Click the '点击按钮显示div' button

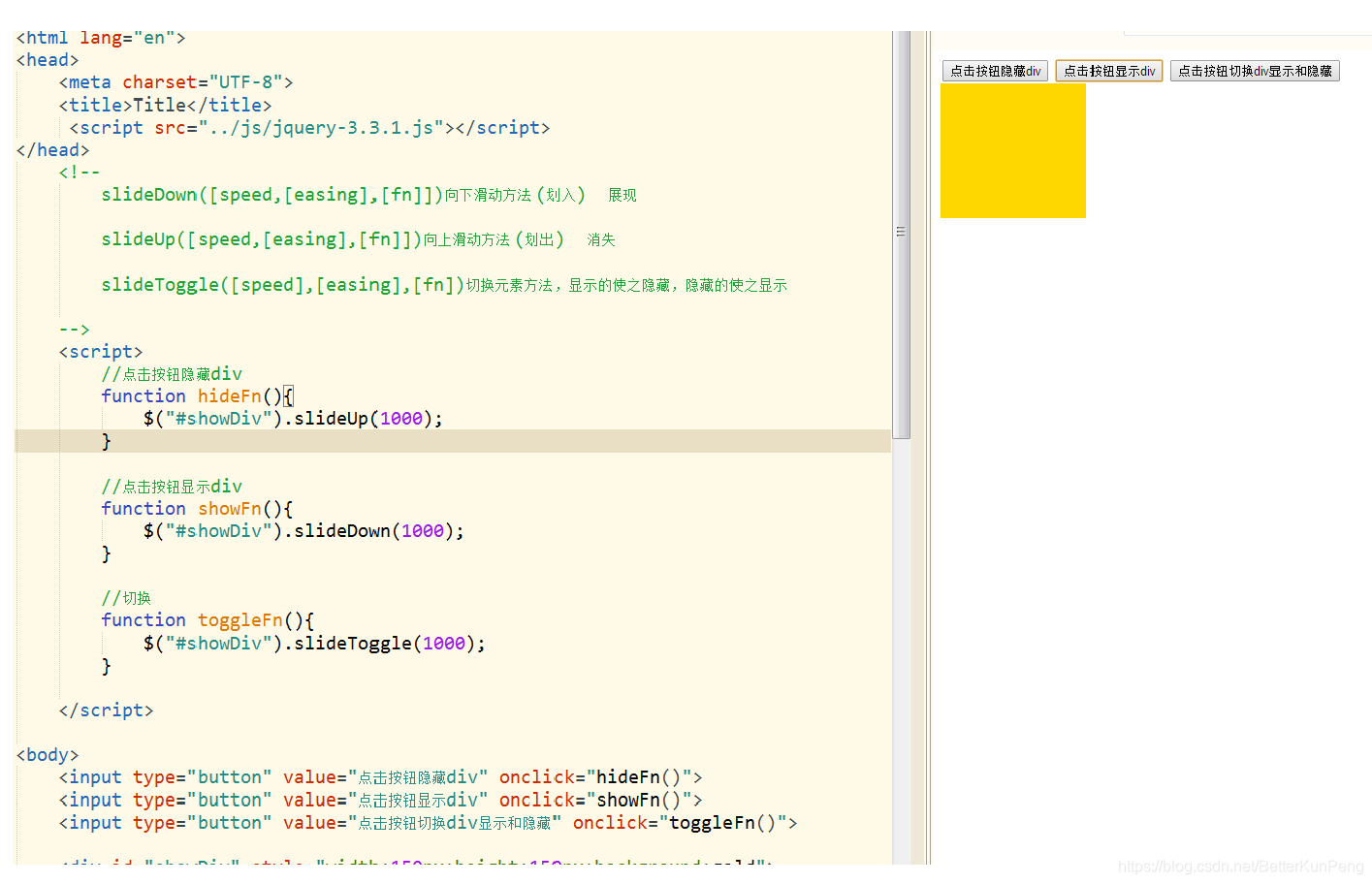tap(1109, 71)
